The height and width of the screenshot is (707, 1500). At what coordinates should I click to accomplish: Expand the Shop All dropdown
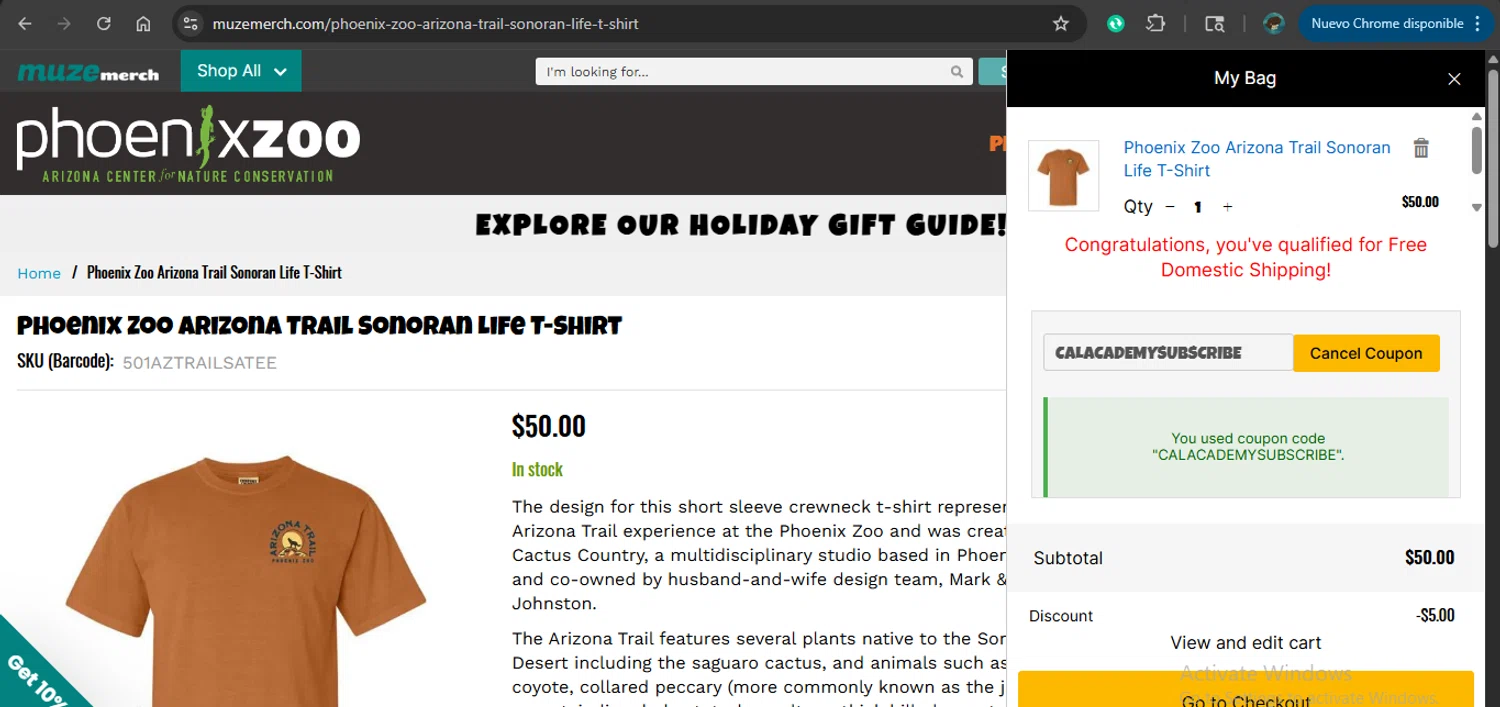[x=241, y=71]
